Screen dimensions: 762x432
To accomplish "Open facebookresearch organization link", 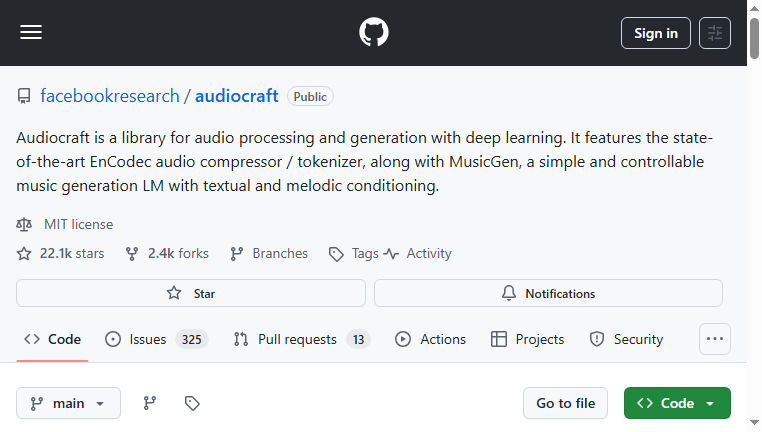I will 110,96.
